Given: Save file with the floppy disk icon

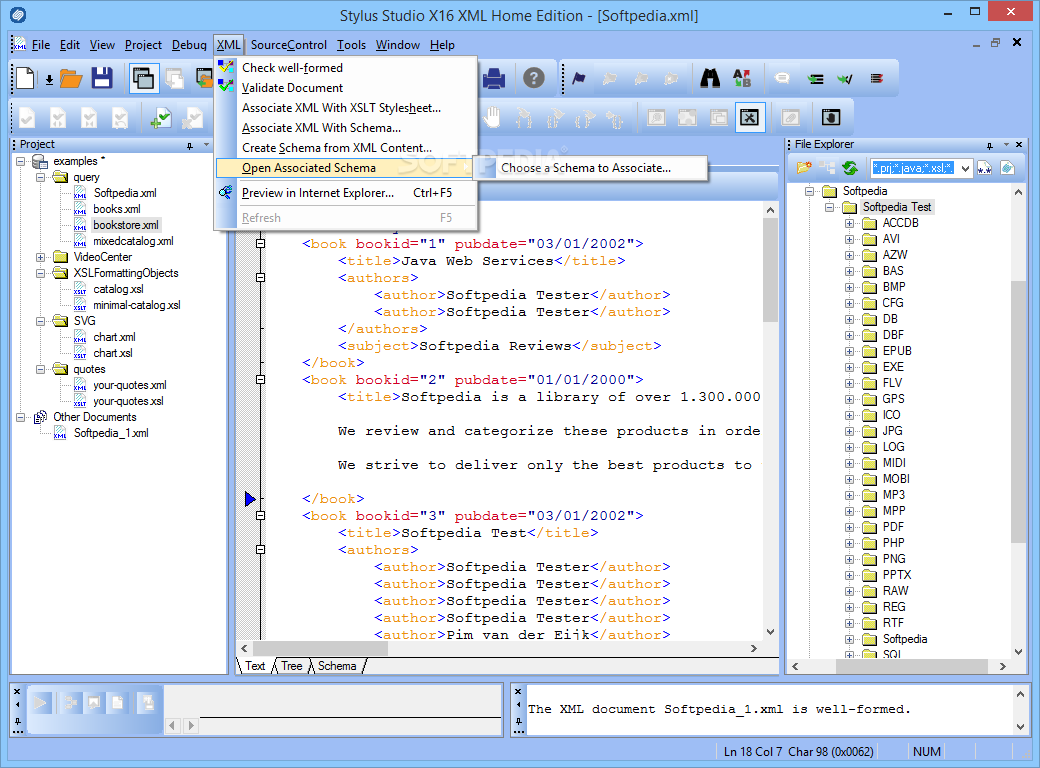Looking at the screenshot, I should (x=102, y=78).
